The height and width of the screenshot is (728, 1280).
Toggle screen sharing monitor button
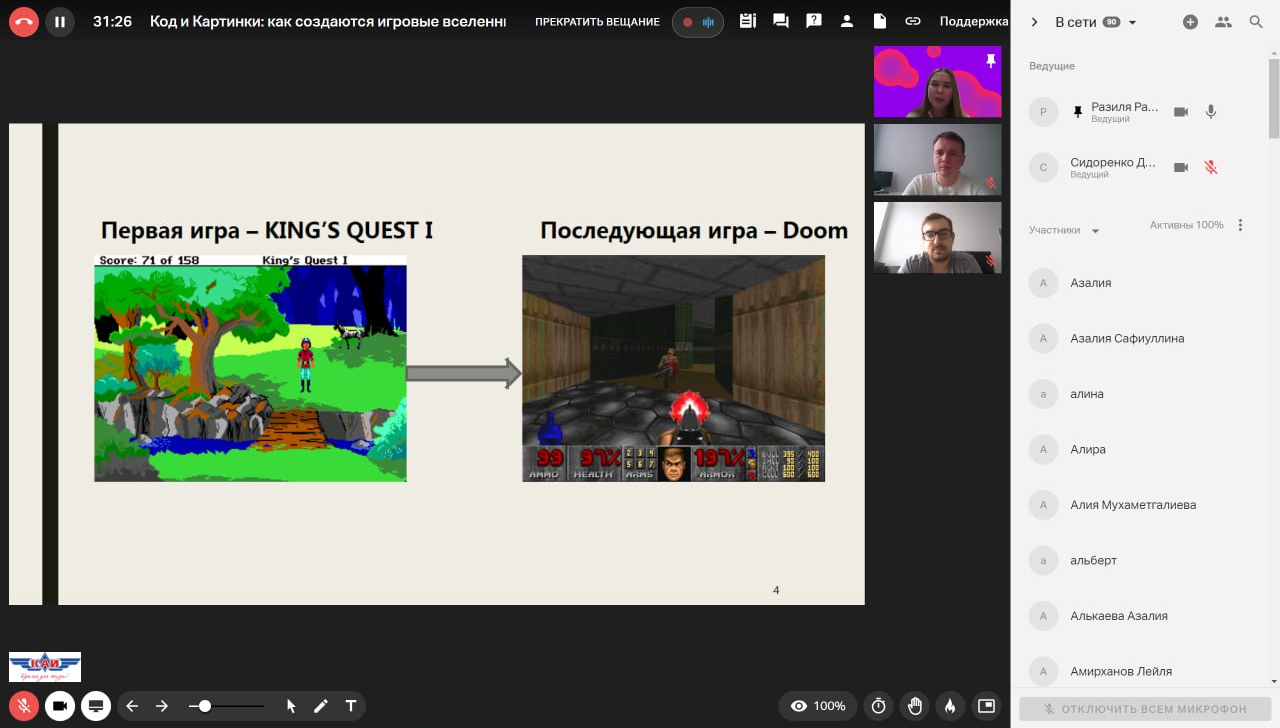pyautogui.click(x=96, y=706)
